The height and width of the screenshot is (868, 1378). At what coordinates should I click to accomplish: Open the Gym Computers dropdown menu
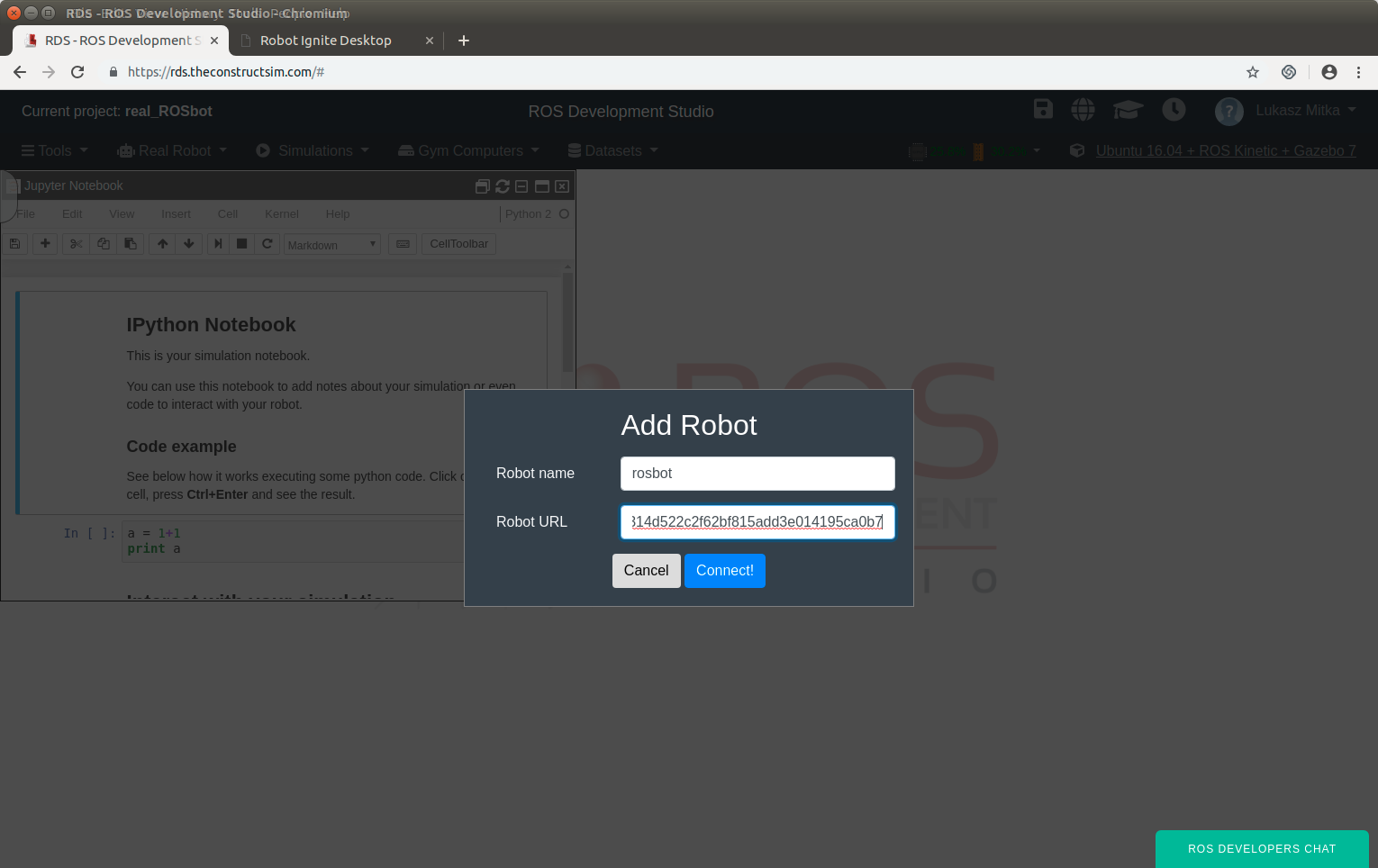[x=469, y=150]
